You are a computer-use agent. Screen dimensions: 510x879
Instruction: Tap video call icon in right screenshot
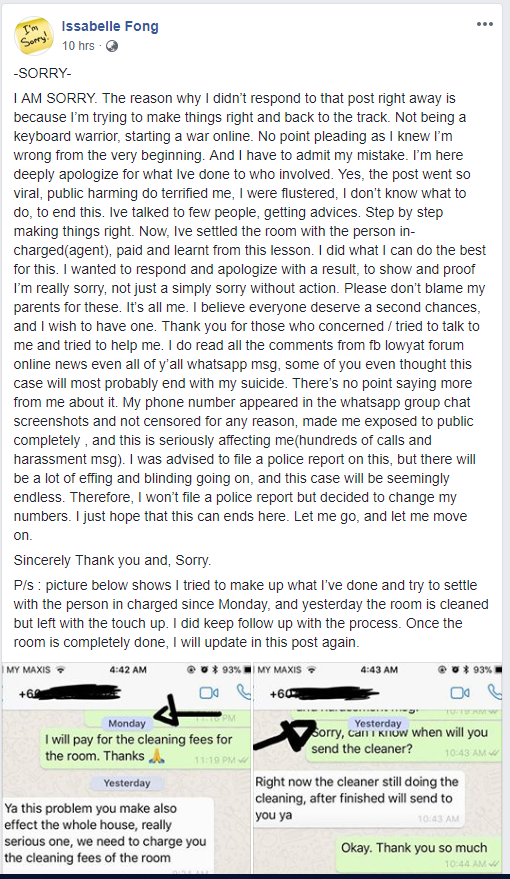460,693
